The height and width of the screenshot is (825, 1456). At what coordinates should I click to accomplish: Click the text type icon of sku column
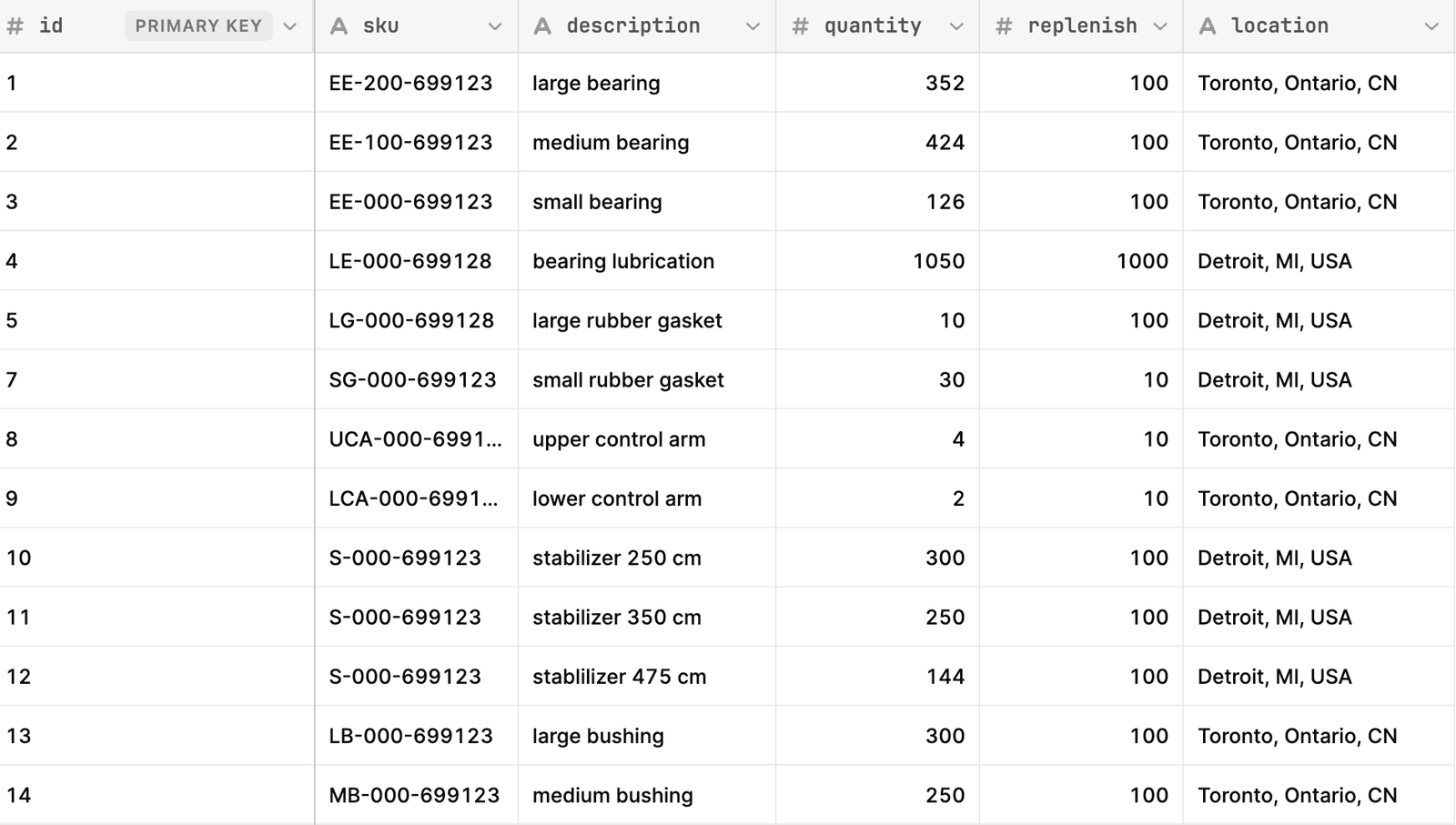[339, 26]
